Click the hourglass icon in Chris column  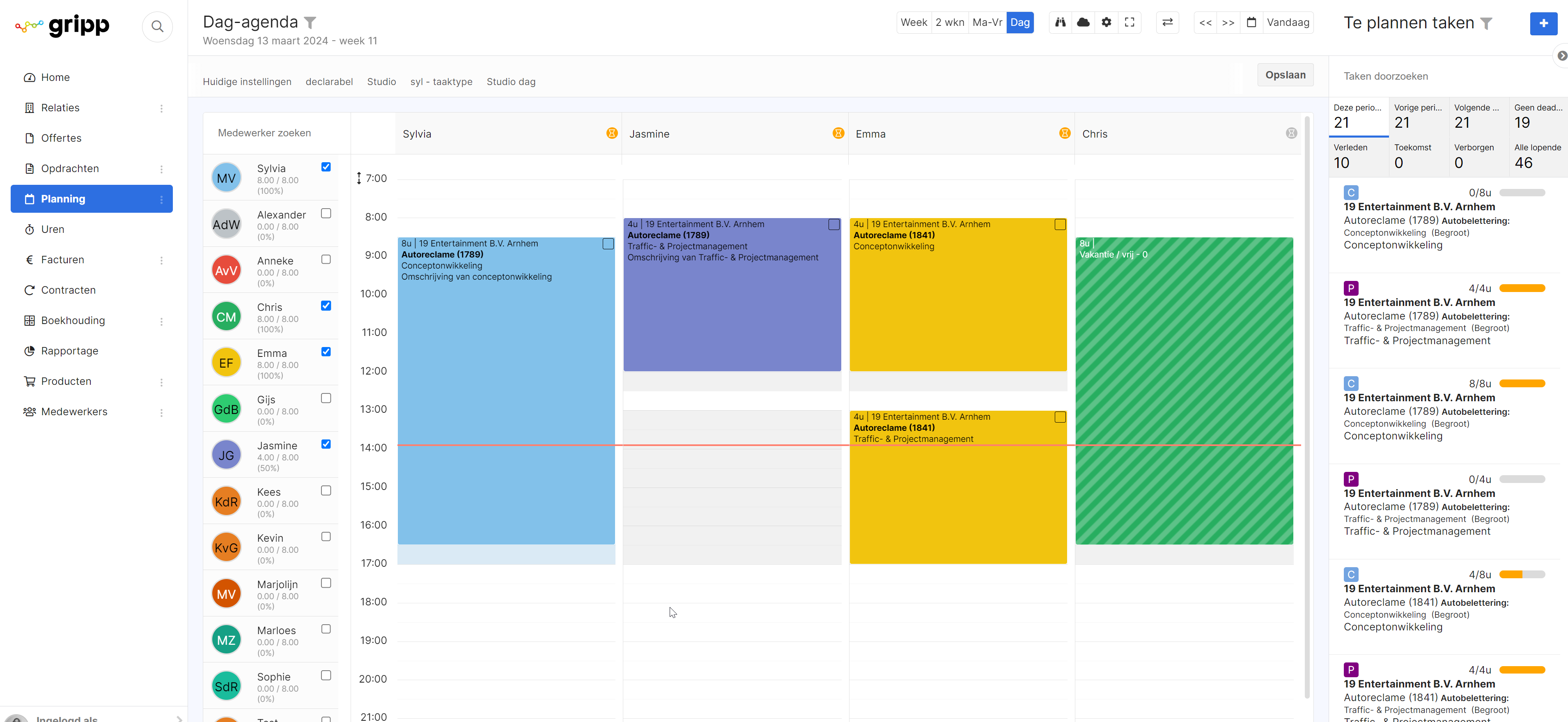coord(1291,133)
